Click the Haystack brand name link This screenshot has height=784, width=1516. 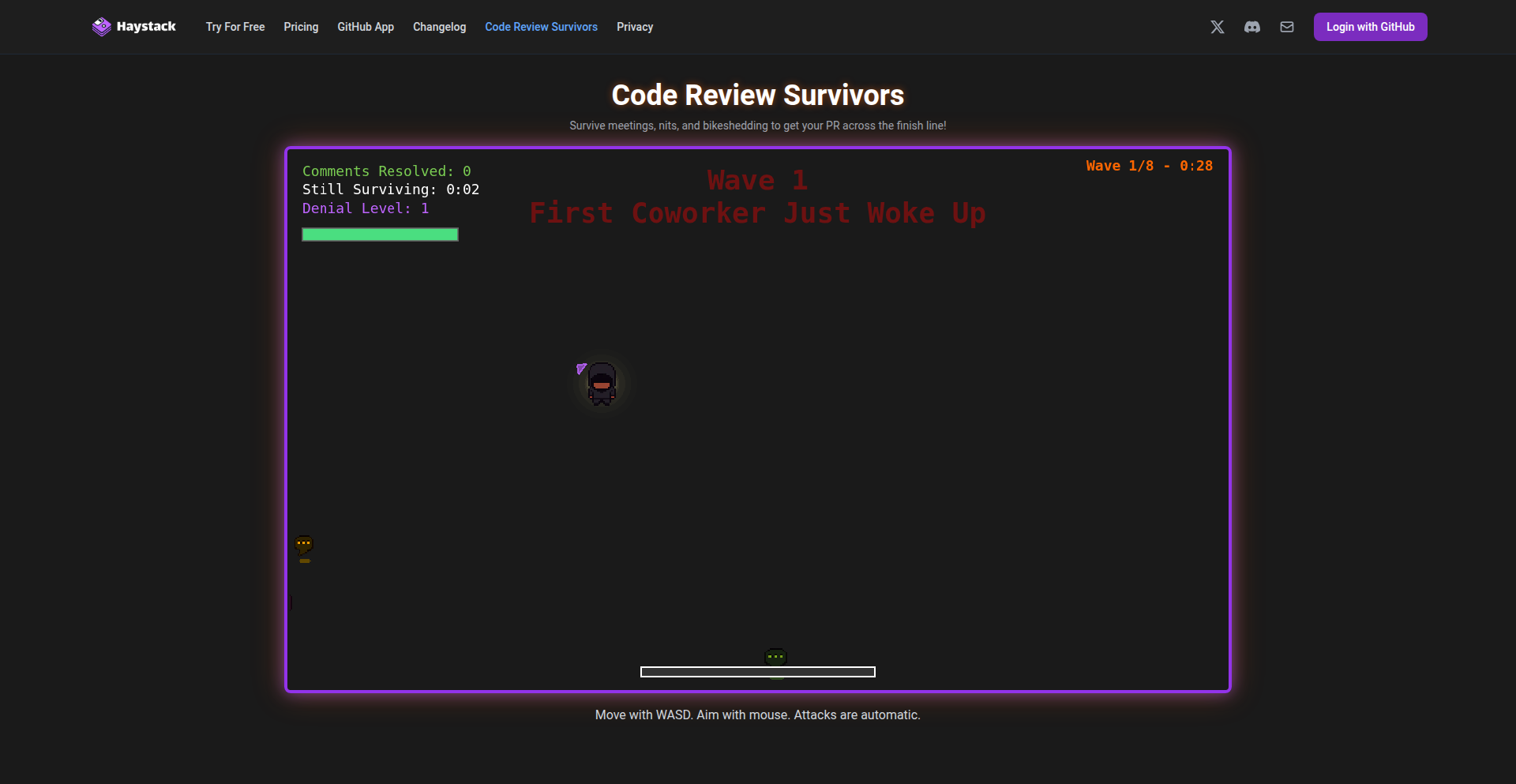[146, 27]
